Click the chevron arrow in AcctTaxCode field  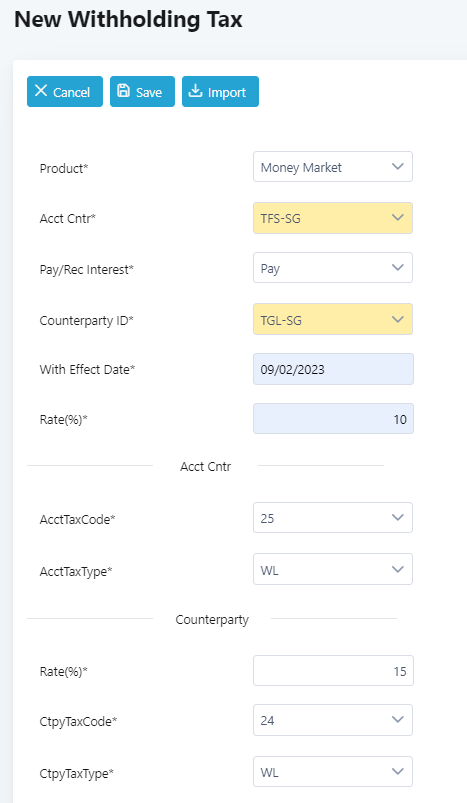click(397, 517)
